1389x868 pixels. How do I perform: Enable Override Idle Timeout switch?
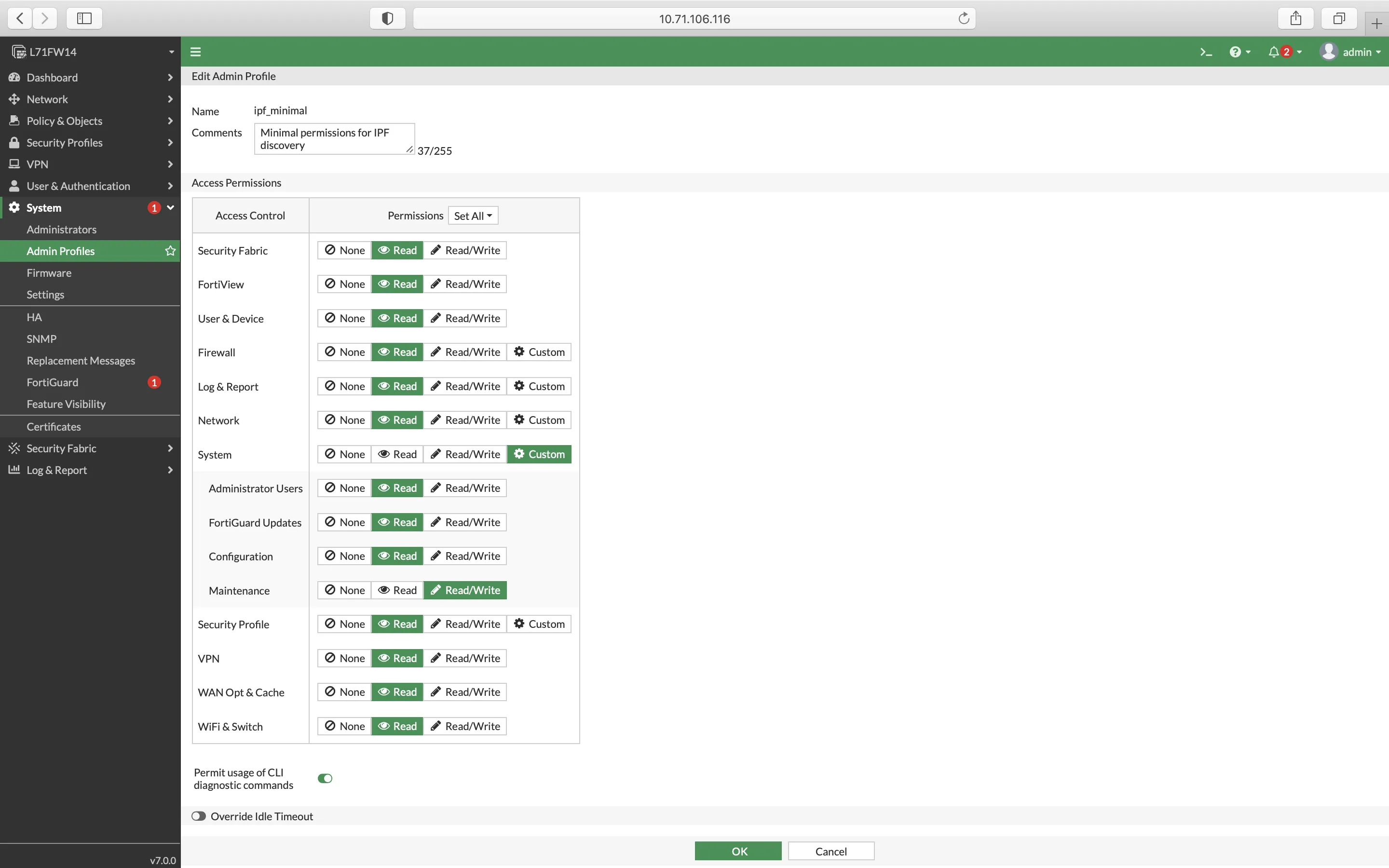[199, 816]
